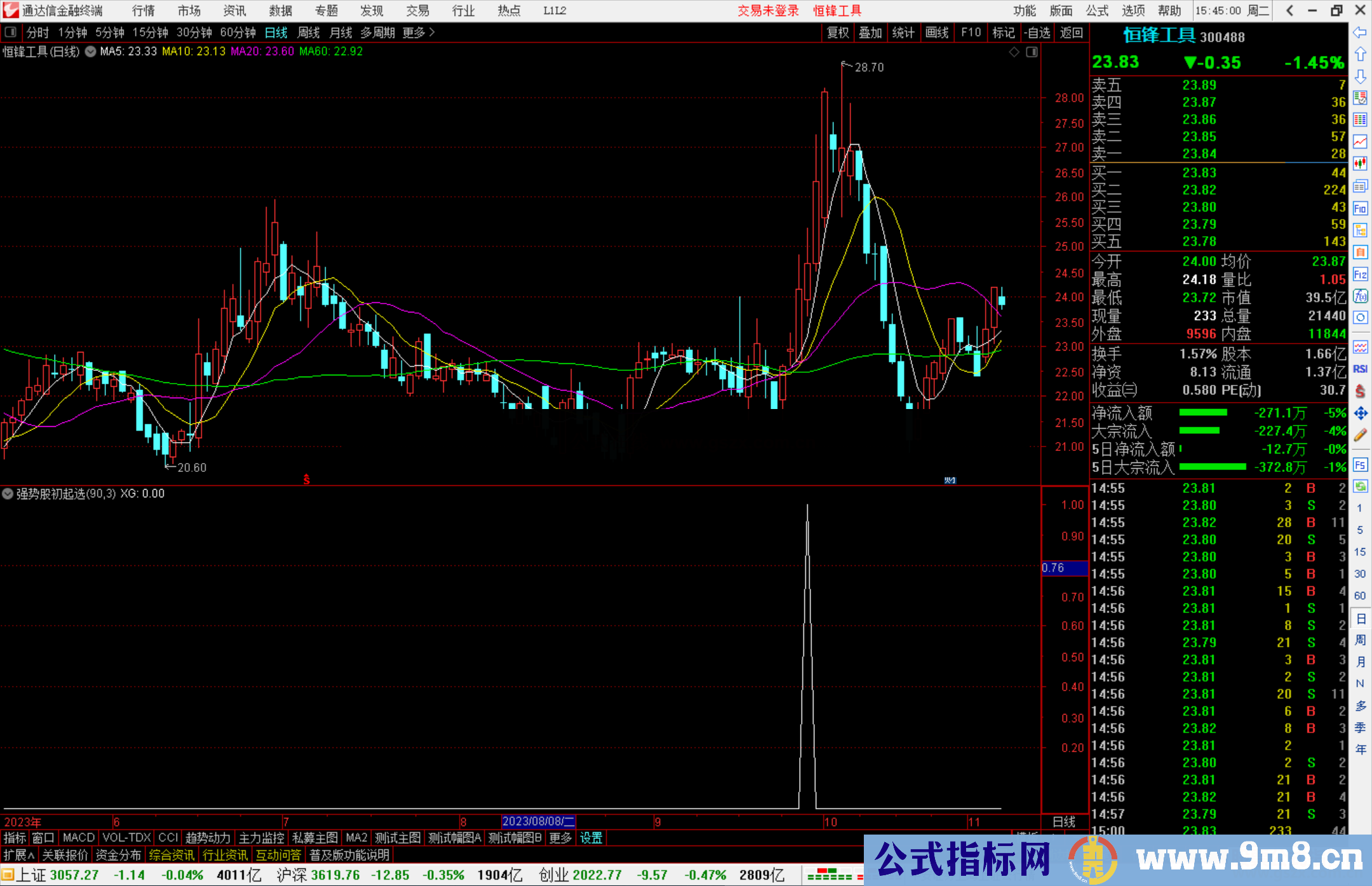Expand the 更多 period options chevron

(x=432, y=32)
